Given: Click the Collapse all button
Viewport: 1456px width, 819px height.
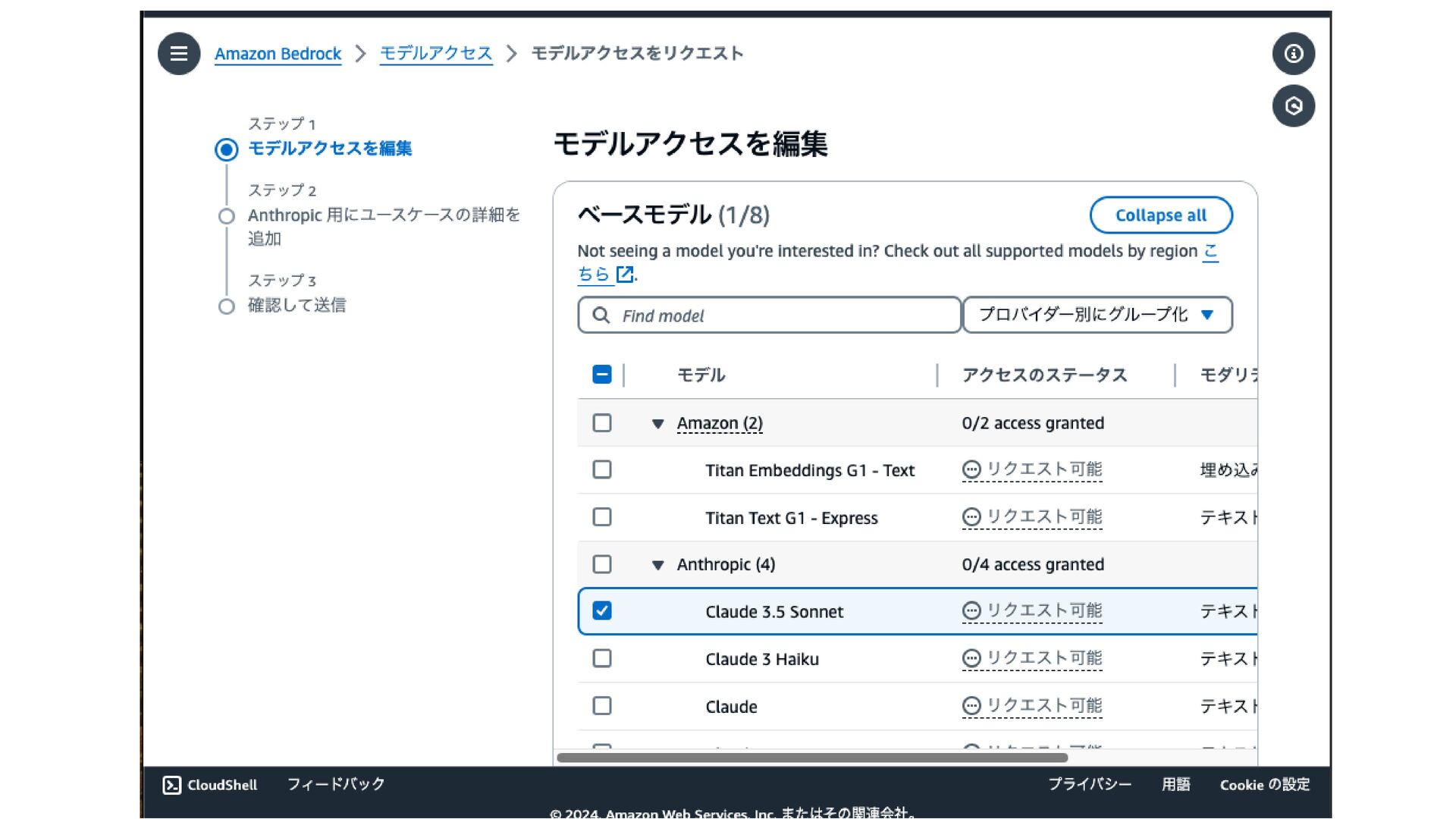Looking at the screenshot, I should point(1160,215).
